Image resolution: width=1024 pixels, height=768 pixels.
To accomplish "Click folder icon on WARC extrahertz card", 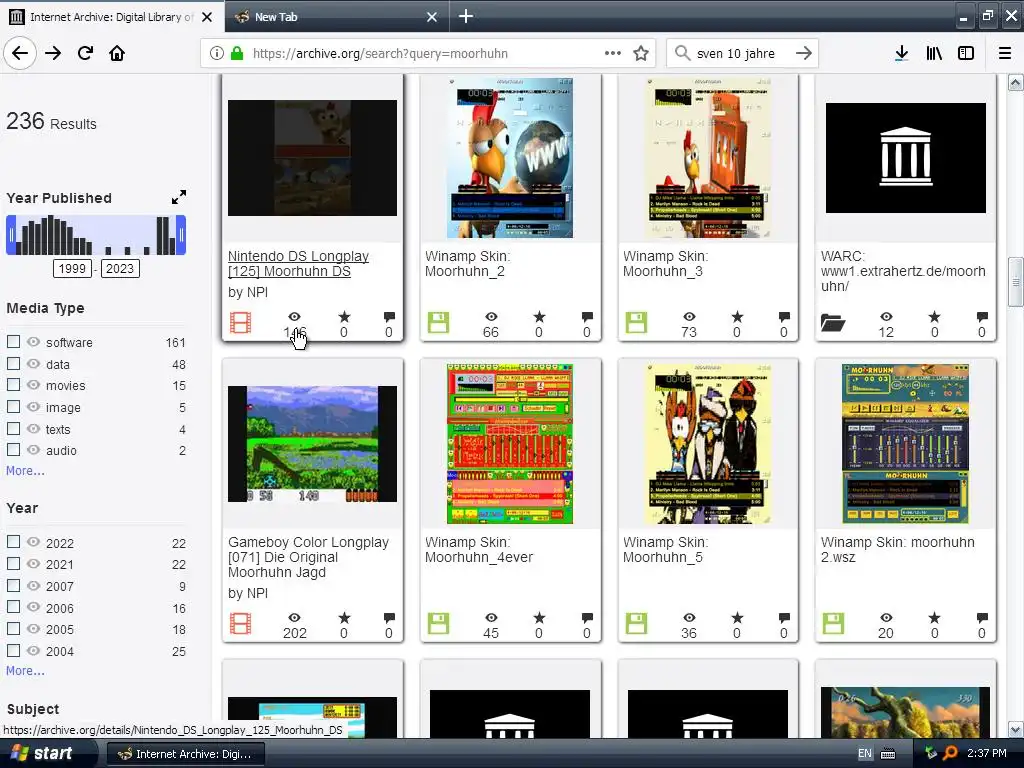I will coord(833,323).
